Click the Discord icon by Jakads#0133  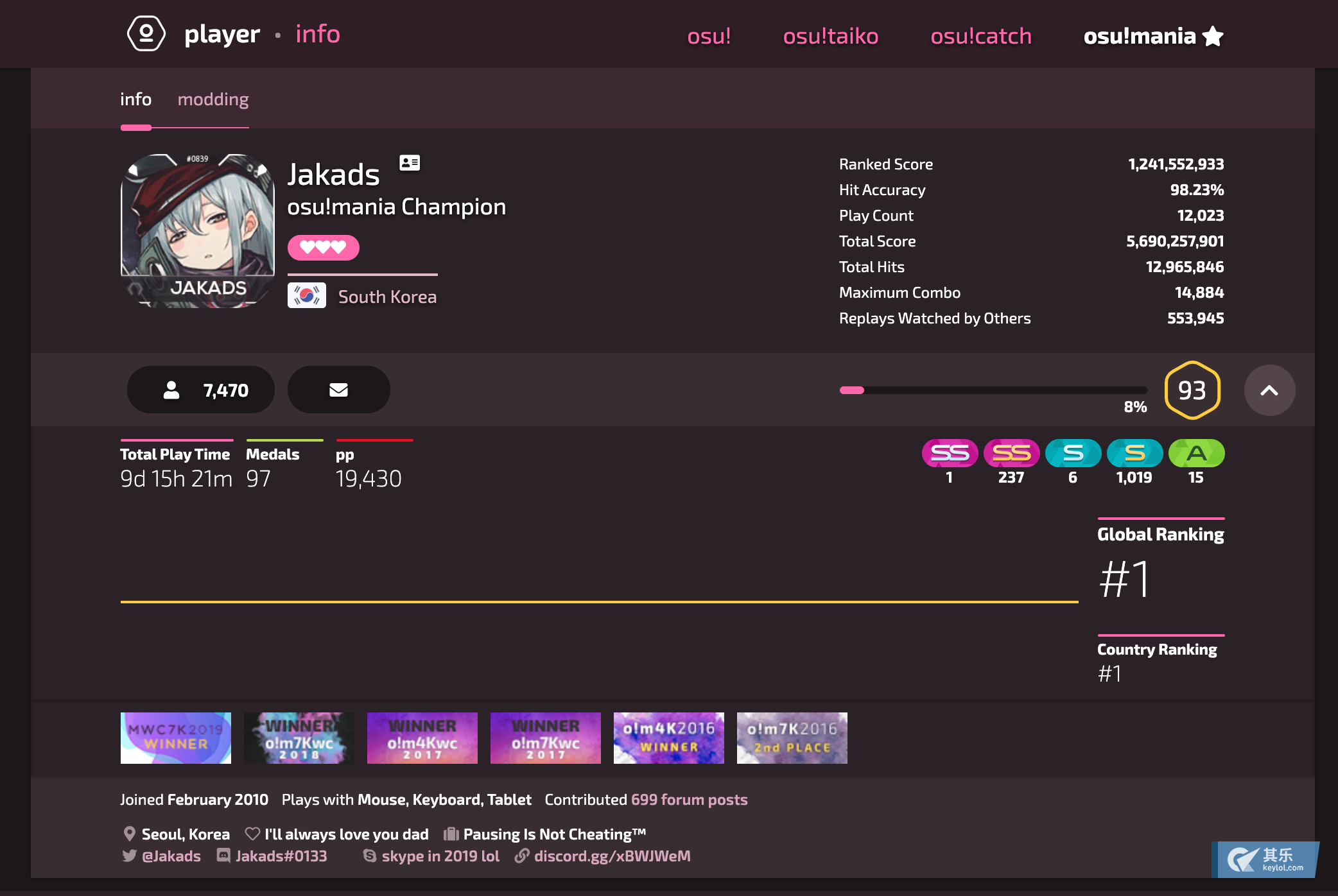(223, 856)
